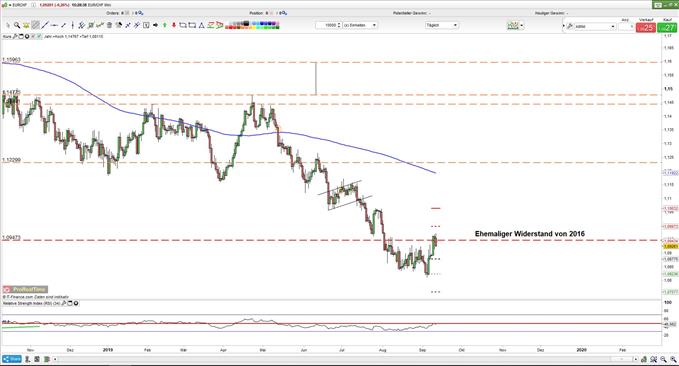The image size is (679, 366).
Task: Close the RSI indicator panel
Action: click(x=76, y=303)
